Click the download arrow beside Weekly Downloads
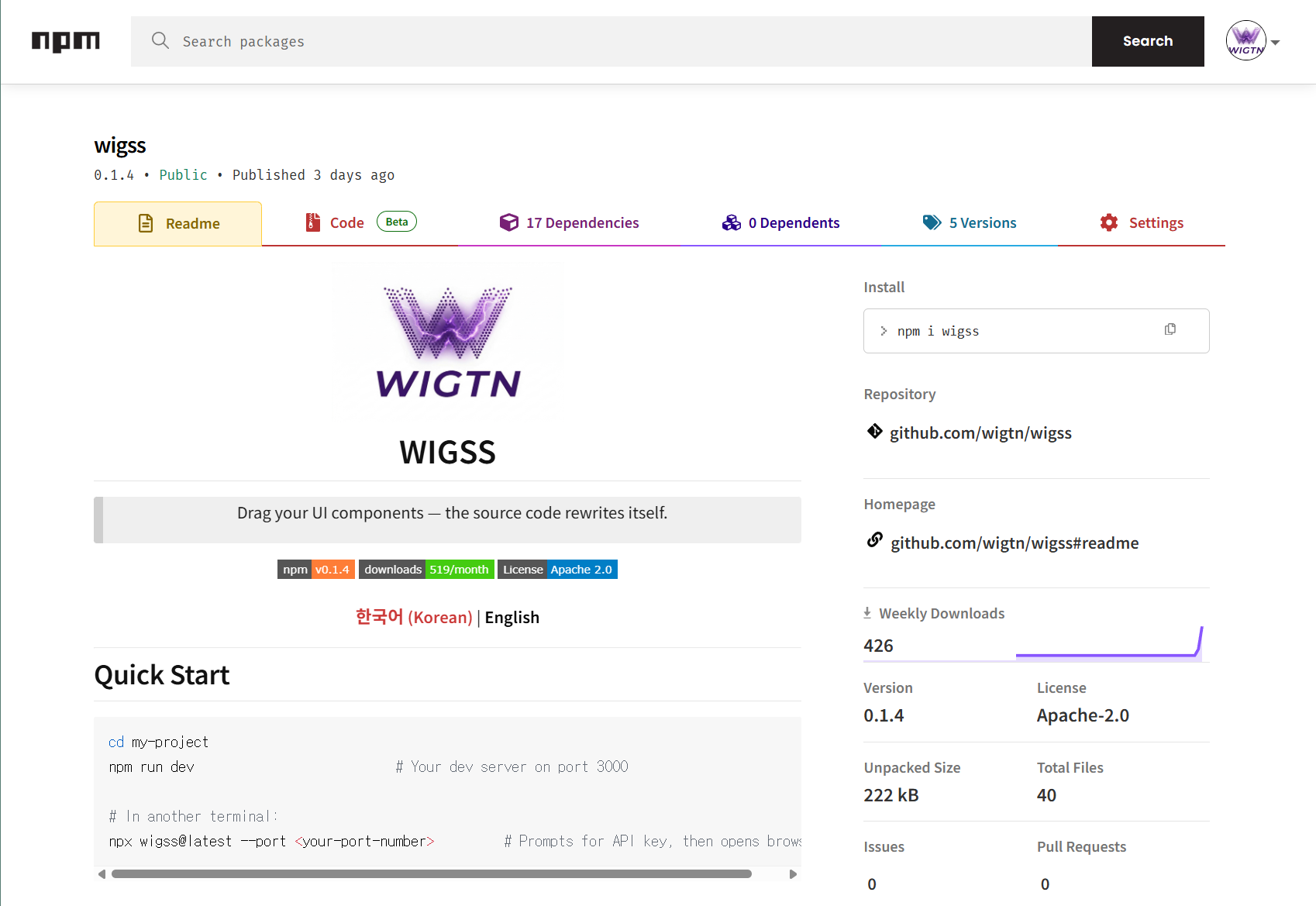This screenshot has width=1316, height=906. [866, 612]
